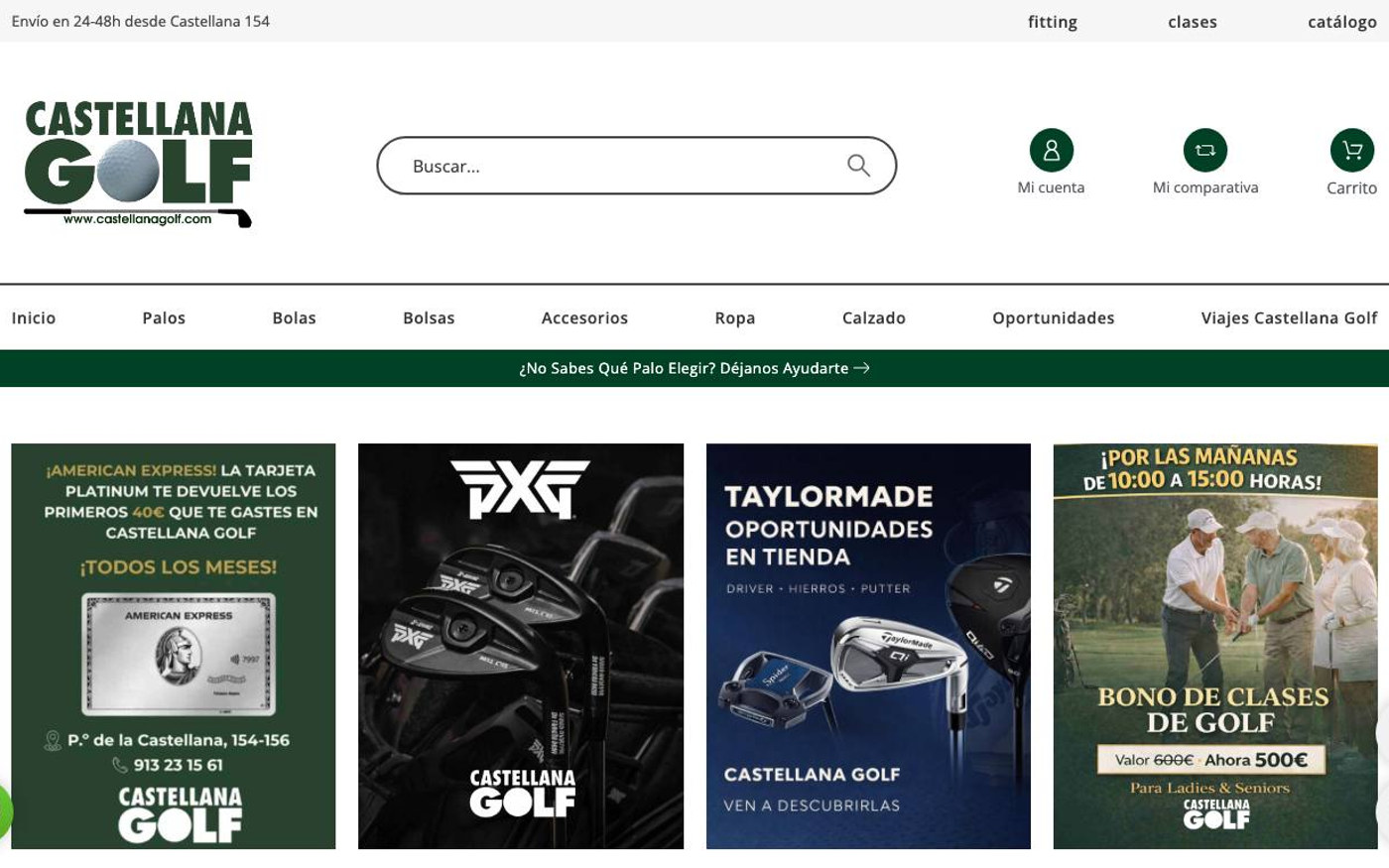
Task: Open the fitting link
Action: coord(1052,22)
